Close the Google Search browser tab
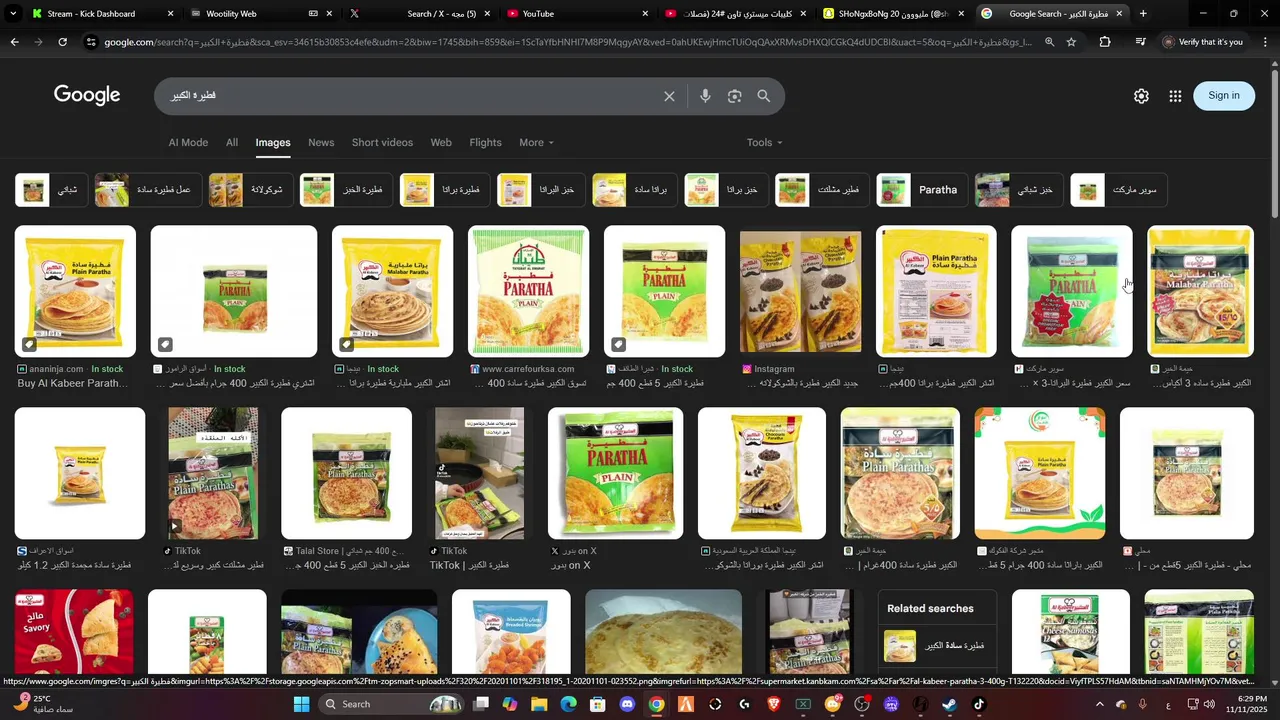Image resolution: width=1280 pixels, height=720 pixels. 1119,14
